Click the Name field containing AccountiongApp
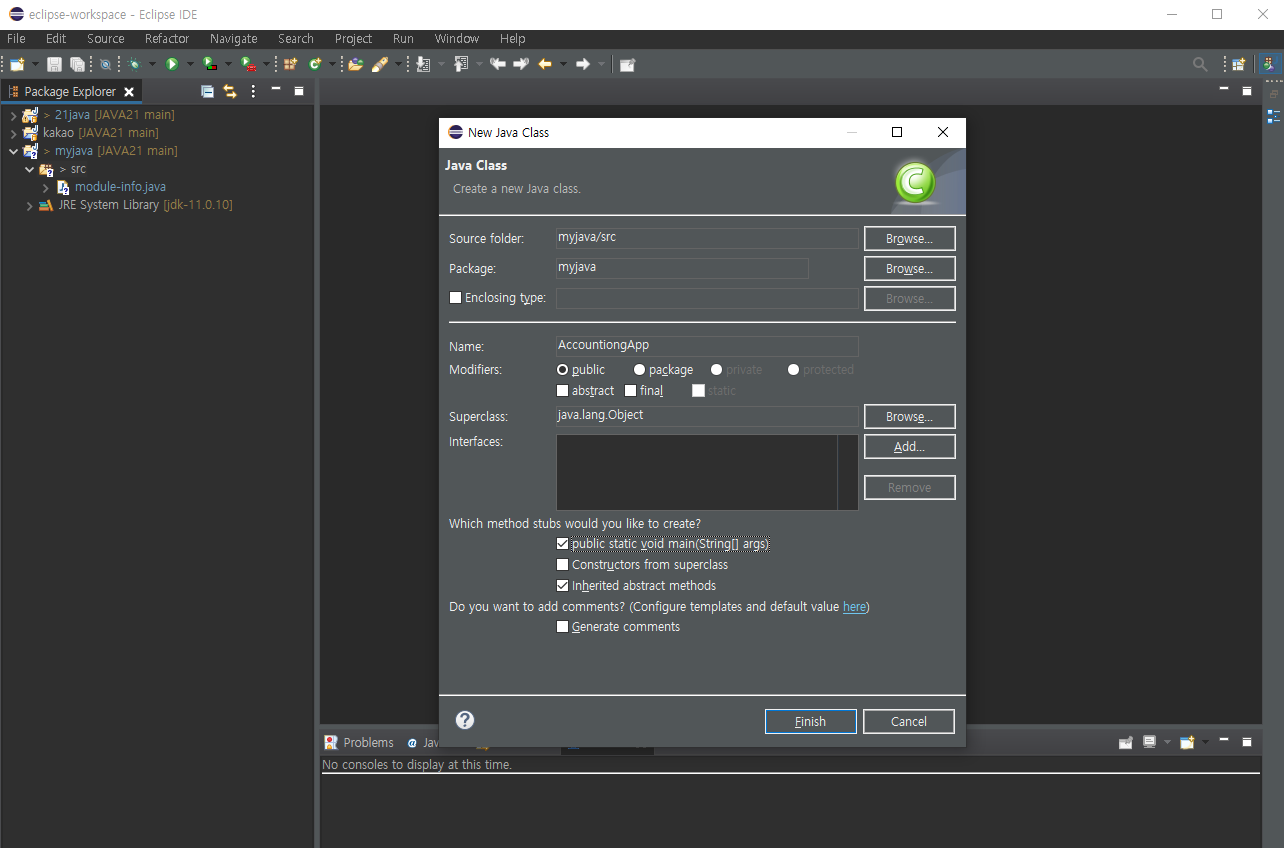The image size is (1284, 848). pos(707,346)
